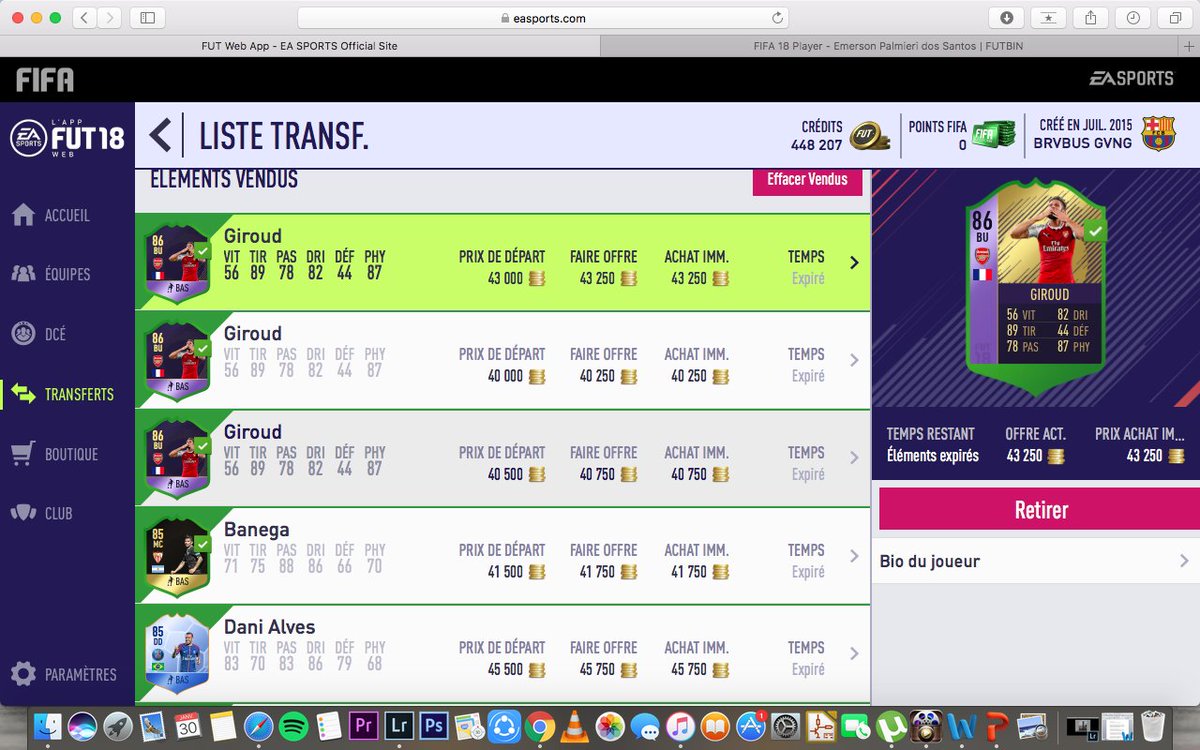This screenshot has height=750, width=1200.
Task: Open Club in the sidebar
Action: click(x=42, y=513)
